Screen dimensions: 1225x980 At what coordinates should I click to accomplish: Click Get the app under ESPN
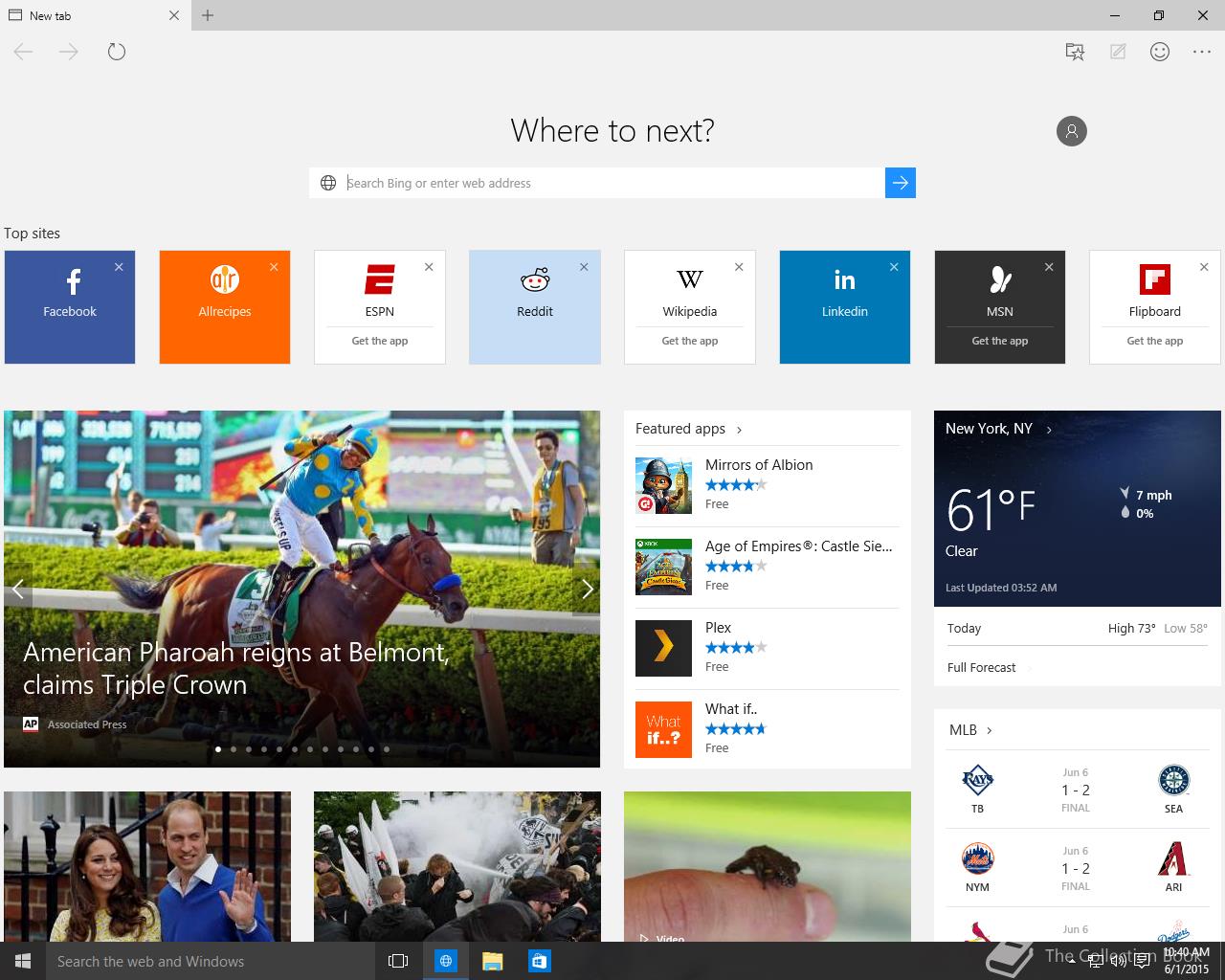click(380, 341)
